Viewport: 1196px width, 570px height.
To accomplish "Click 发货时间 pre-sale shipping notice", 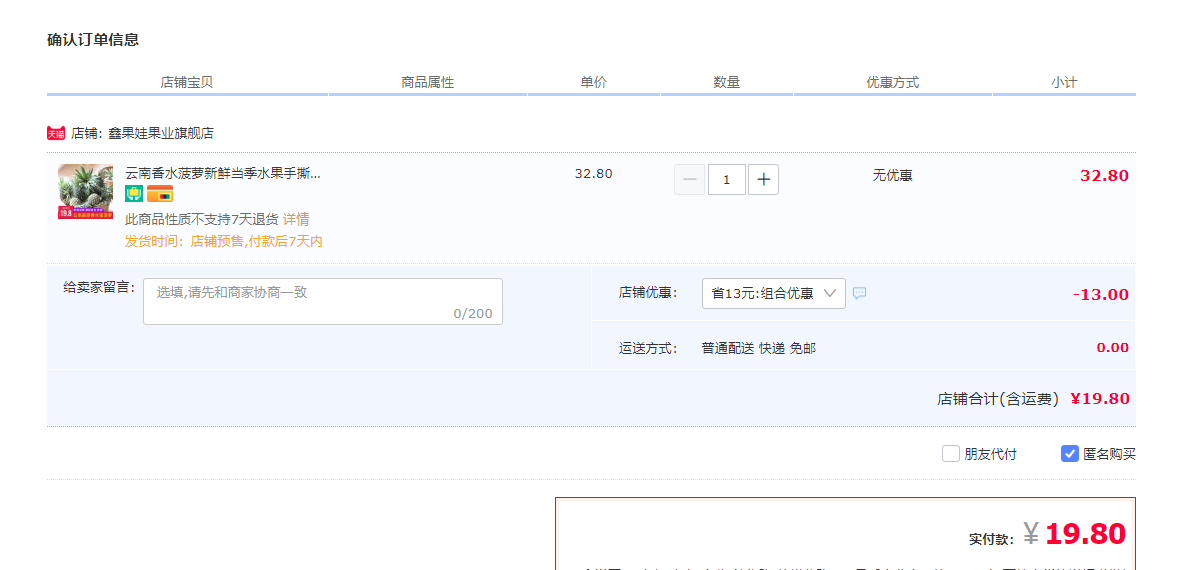I will tap(223, 242).
